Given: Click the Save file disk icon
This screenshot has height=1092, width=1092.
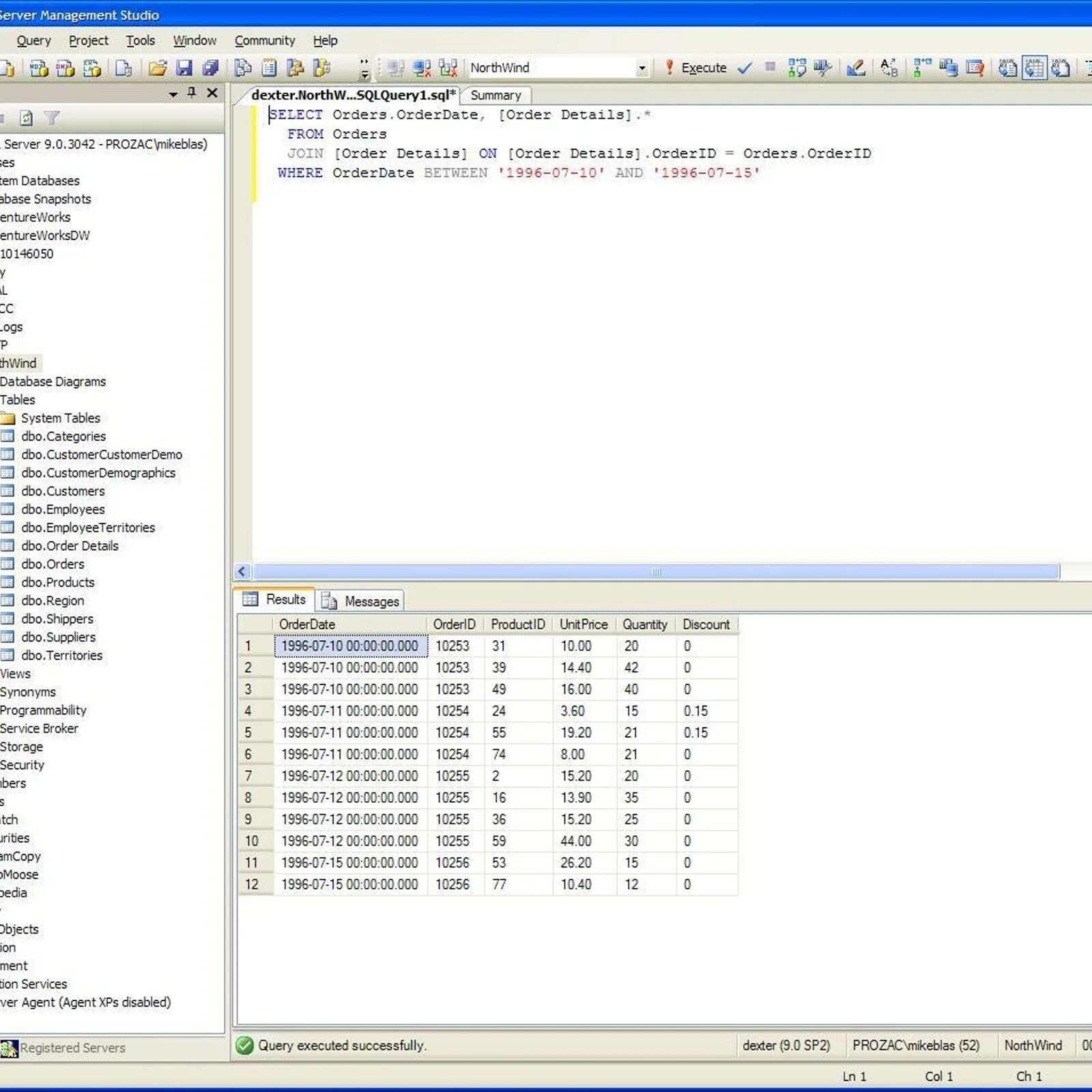Looking at the screenshot, I should (184, 68).
